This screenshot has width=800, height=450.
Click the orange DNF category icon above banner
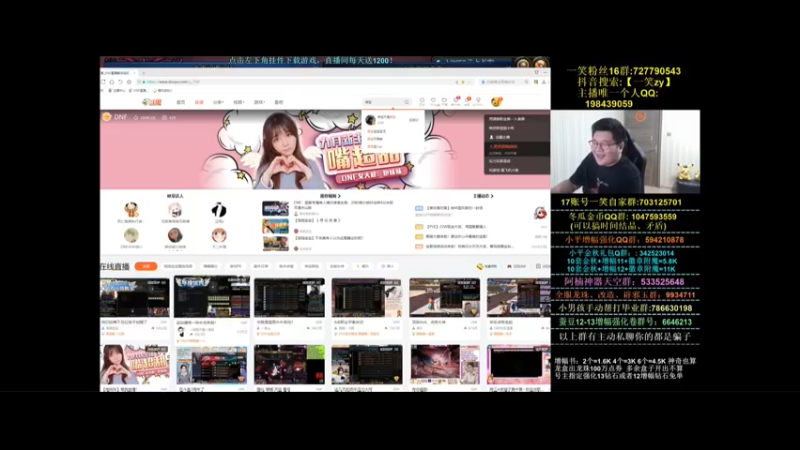pyautogui.click(x=107, y=117)
